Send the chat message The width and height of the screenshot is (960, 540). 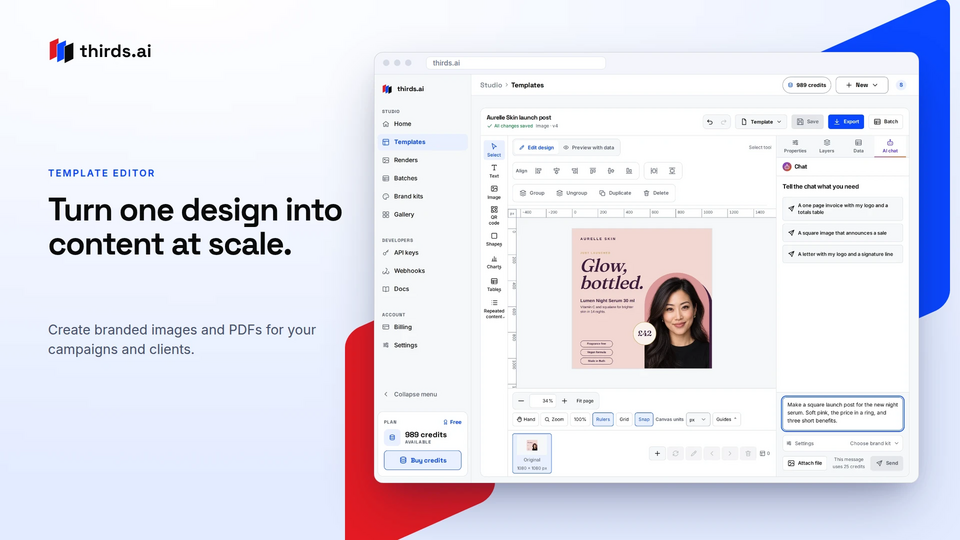887,463
